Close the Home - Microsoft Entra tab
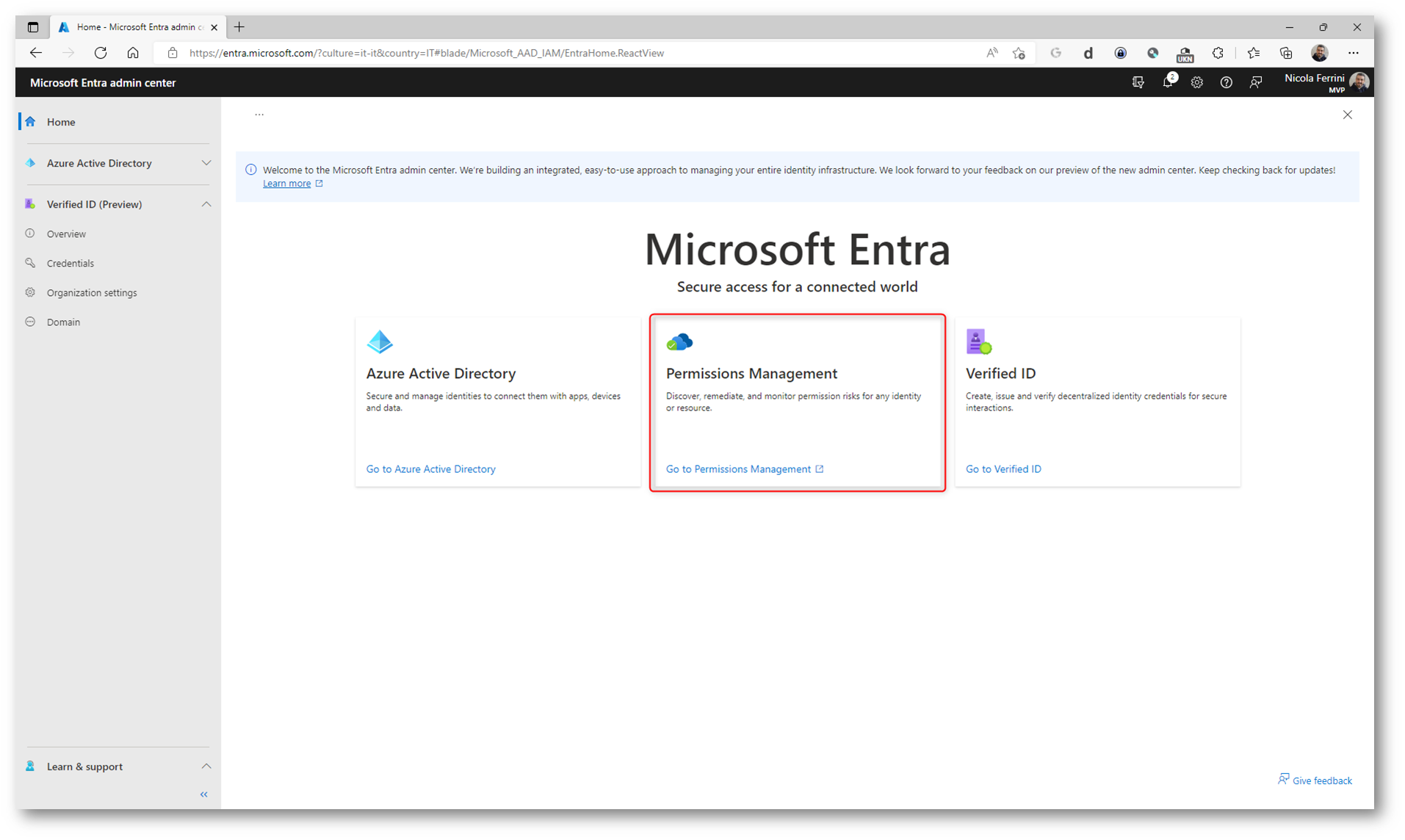Viewport: 1405px width, 840px height. pyautogui.click(x=214, y=27)
